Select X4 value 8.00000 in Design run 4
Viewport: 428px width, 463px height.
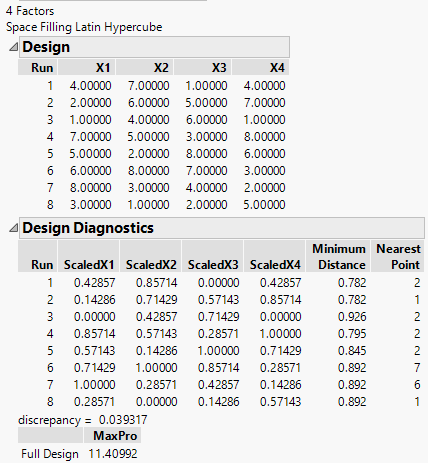[x=264, y=137]
